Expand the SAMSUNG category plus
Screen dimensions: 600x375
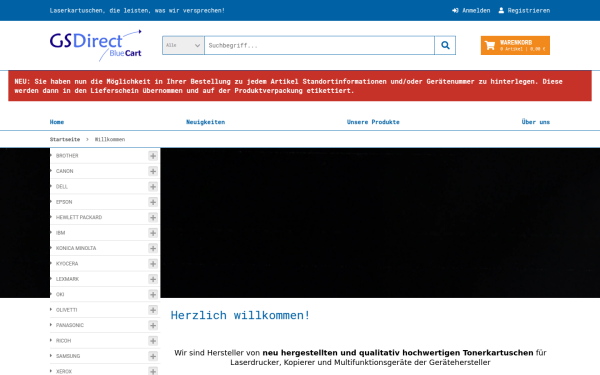(x=153, y=356)
